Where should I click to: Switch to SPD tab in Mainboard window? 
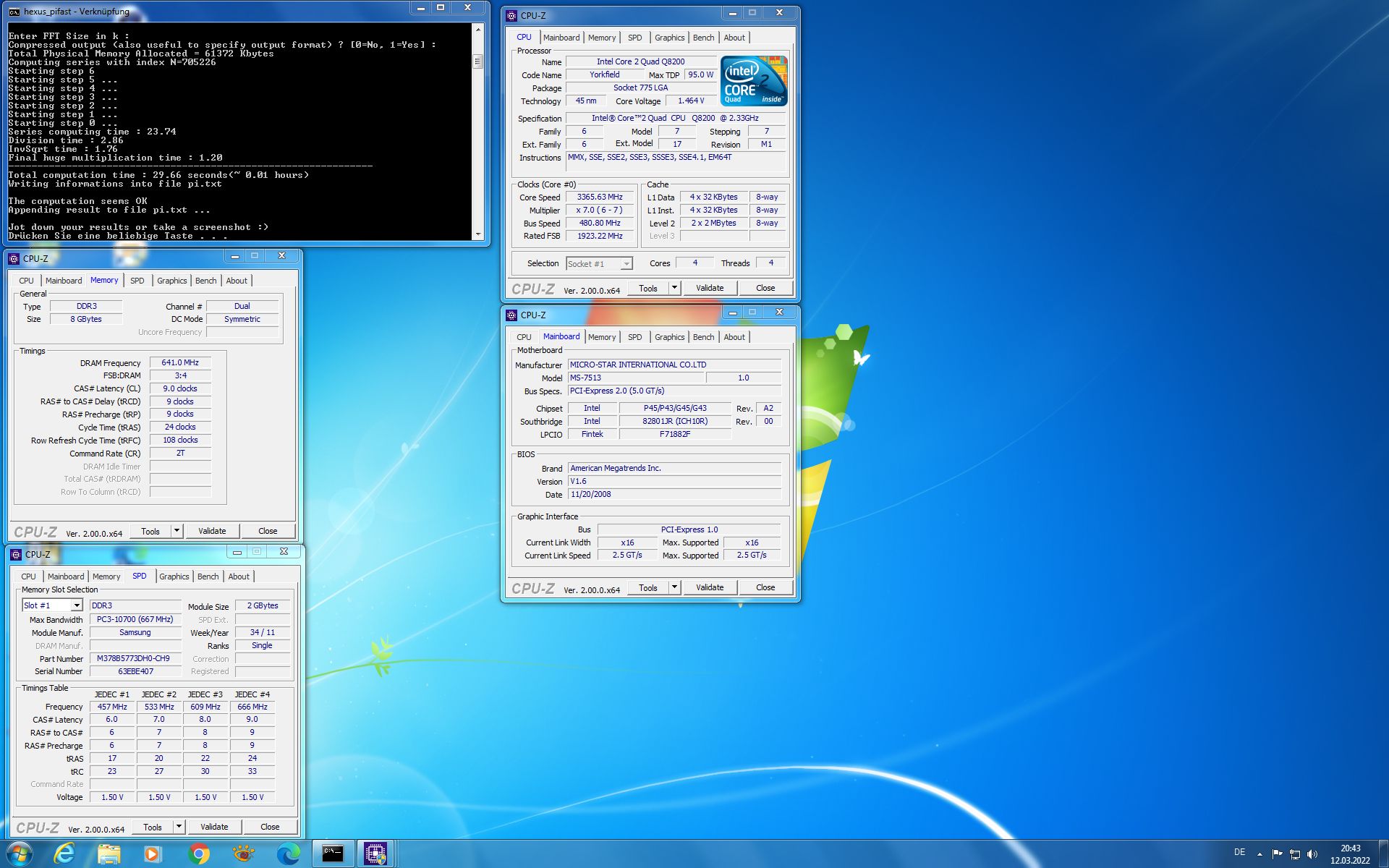click(634, 337)
